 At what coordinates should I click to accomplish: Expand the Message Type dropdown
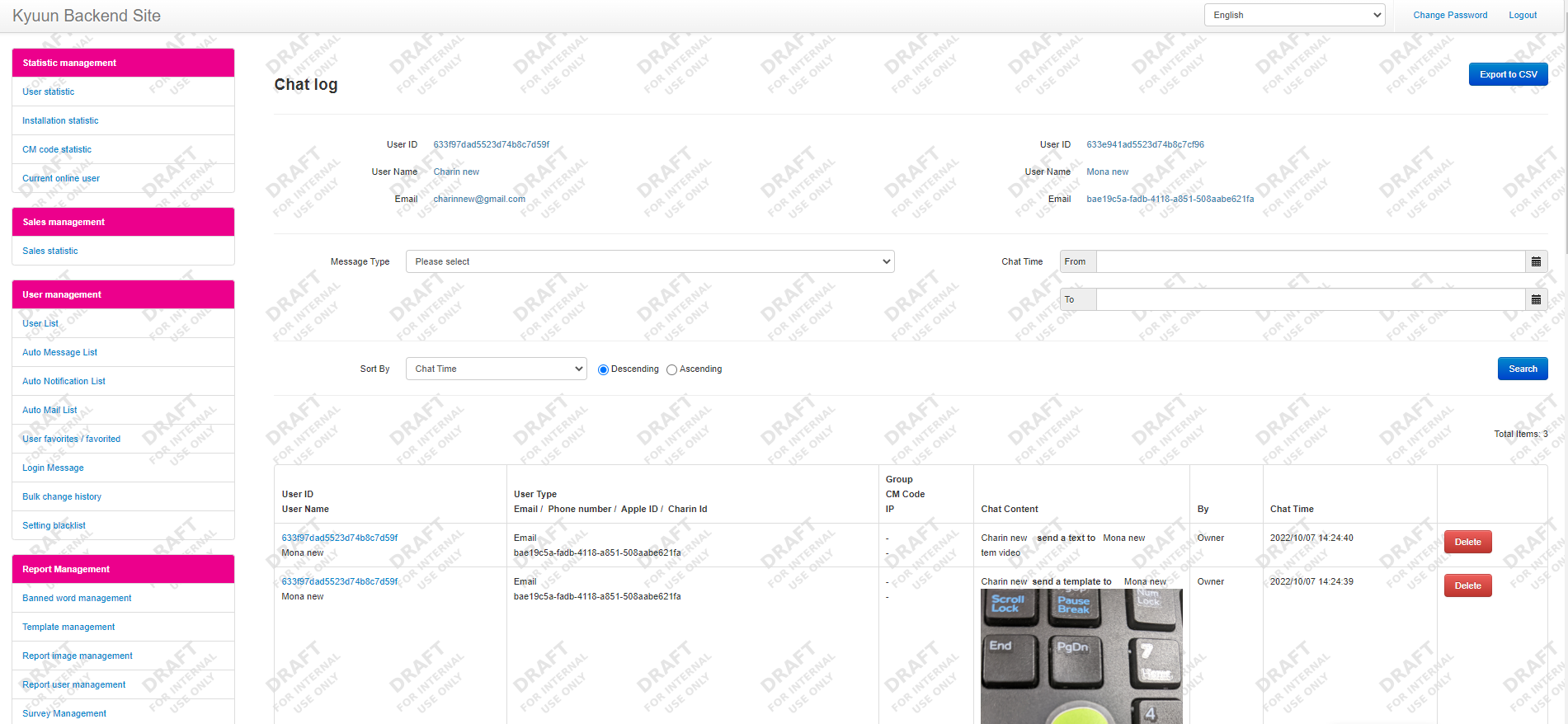click(649, 261)
